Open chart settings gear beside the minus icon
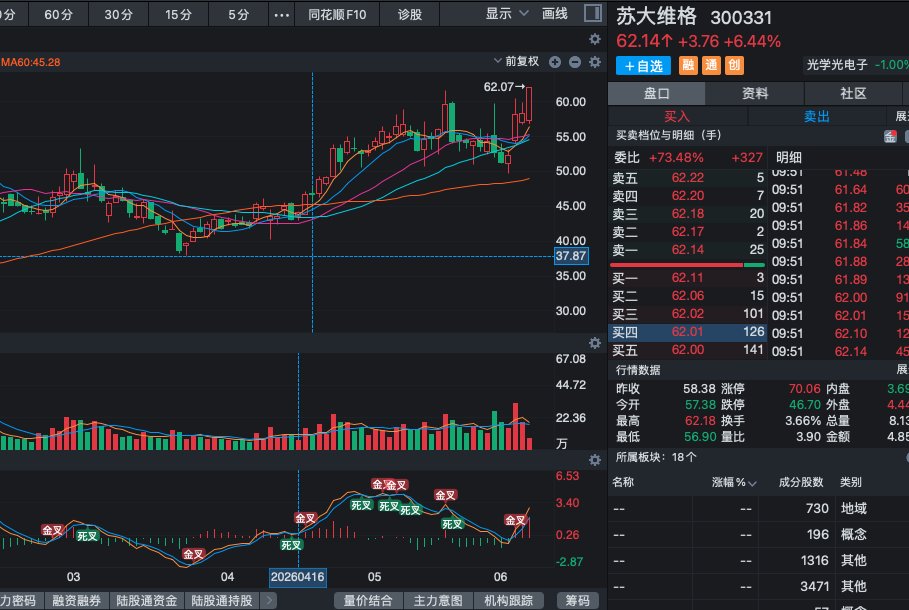Image resolution: width=909 pixels, height=610 pixels. point(595,61)
